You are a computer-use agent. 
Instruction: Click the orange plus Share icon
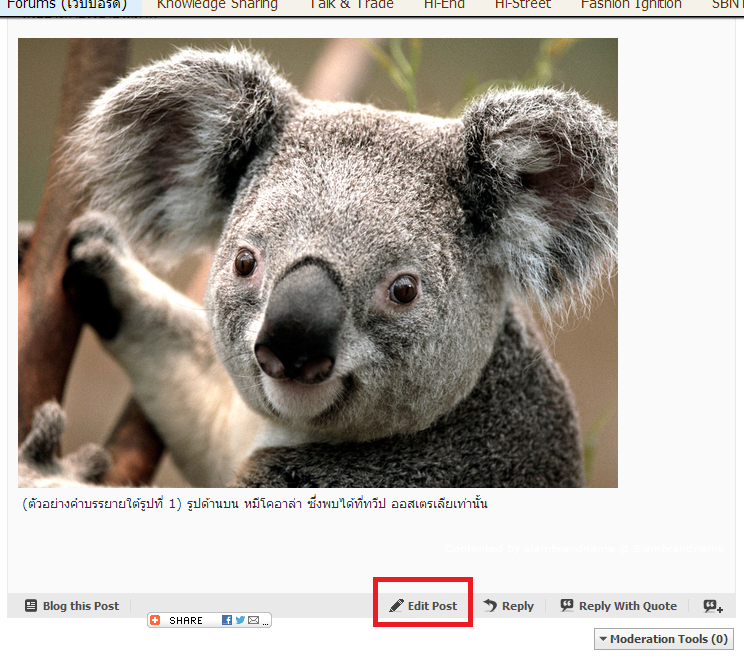tap(155, 621)
